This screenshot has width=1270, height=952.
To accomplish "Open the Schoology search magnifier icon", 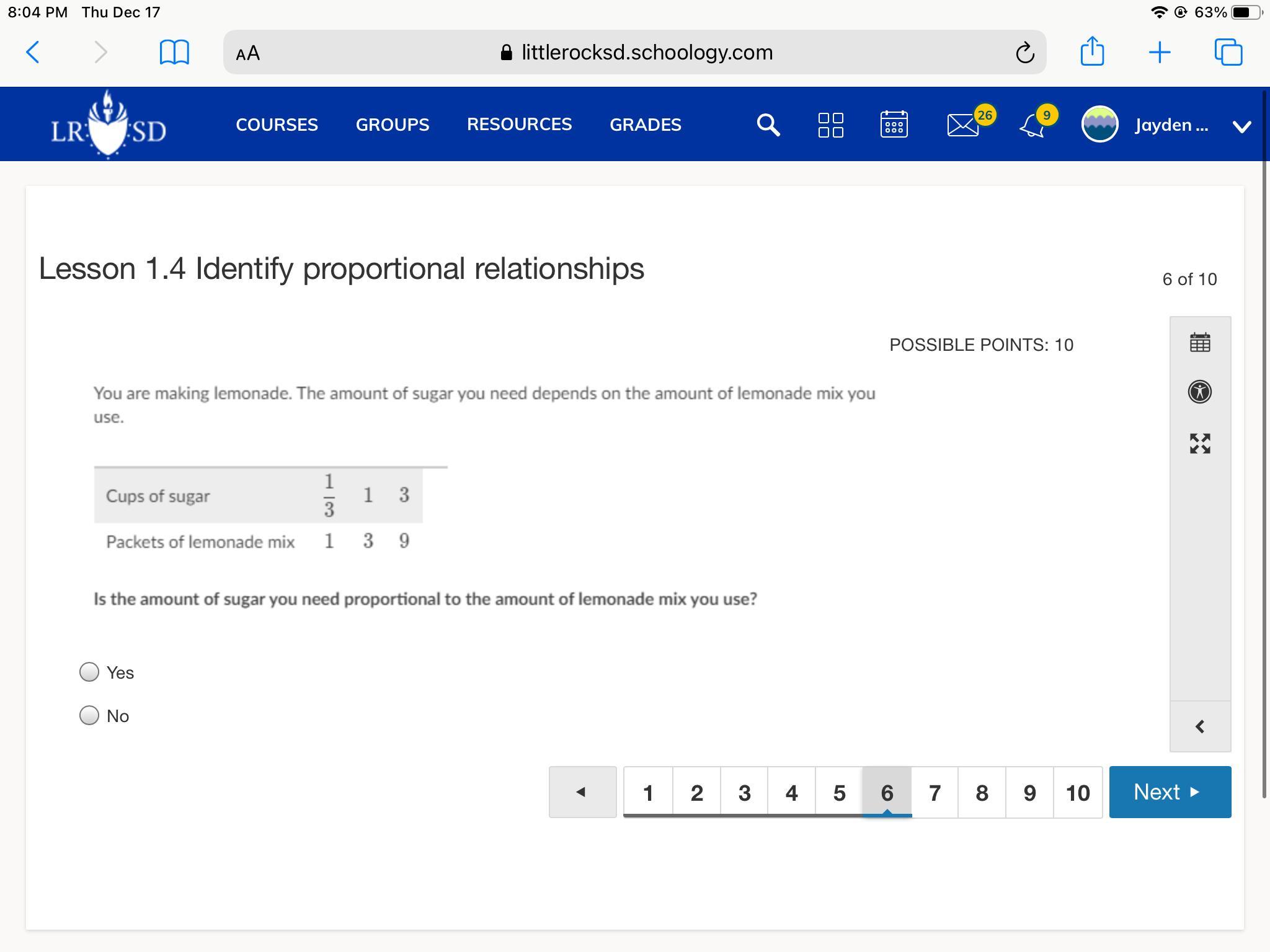I will (768, 125).
